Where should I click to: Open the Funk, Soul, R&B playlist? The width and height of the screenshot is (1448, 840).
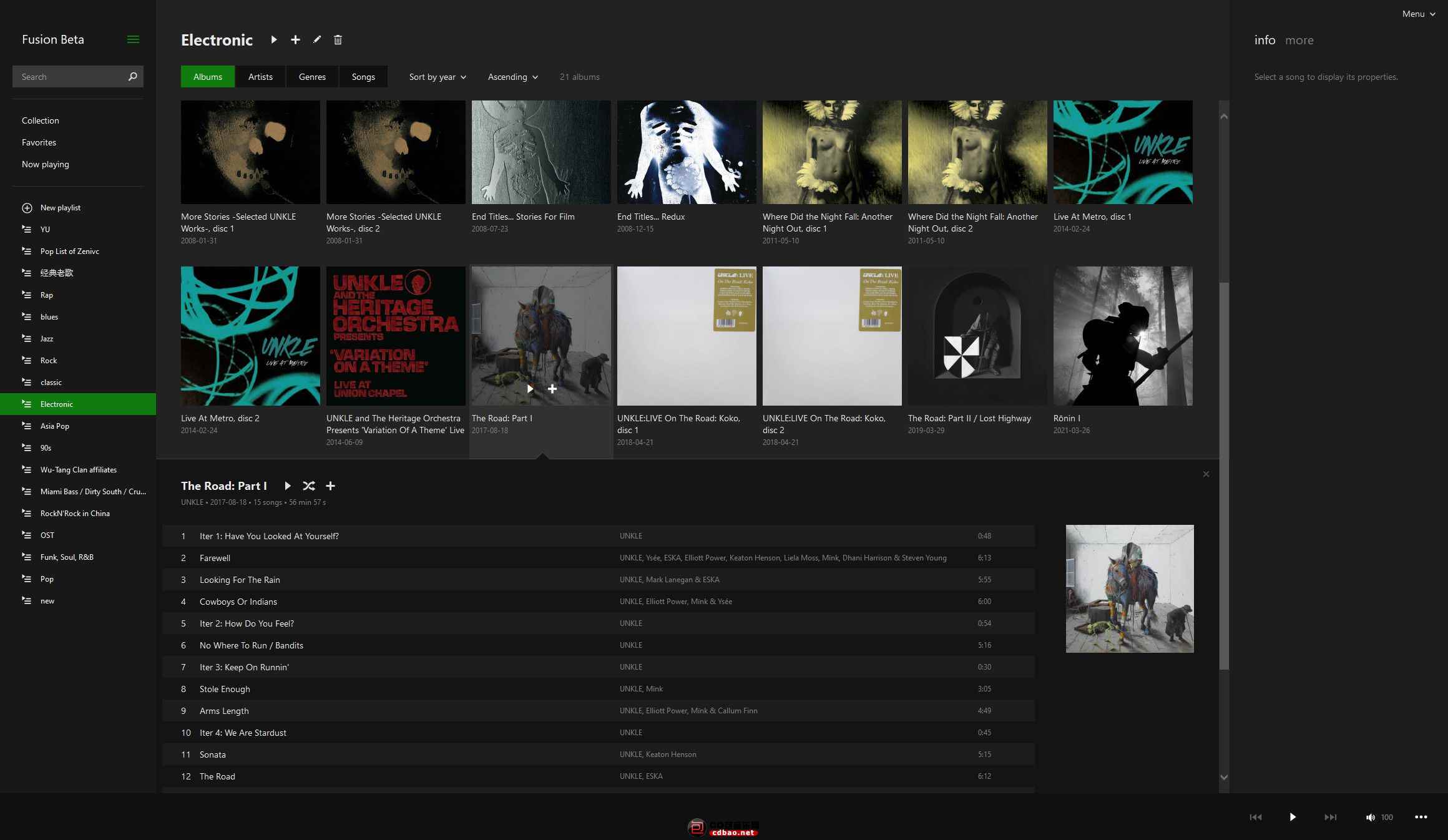point(78,557)
